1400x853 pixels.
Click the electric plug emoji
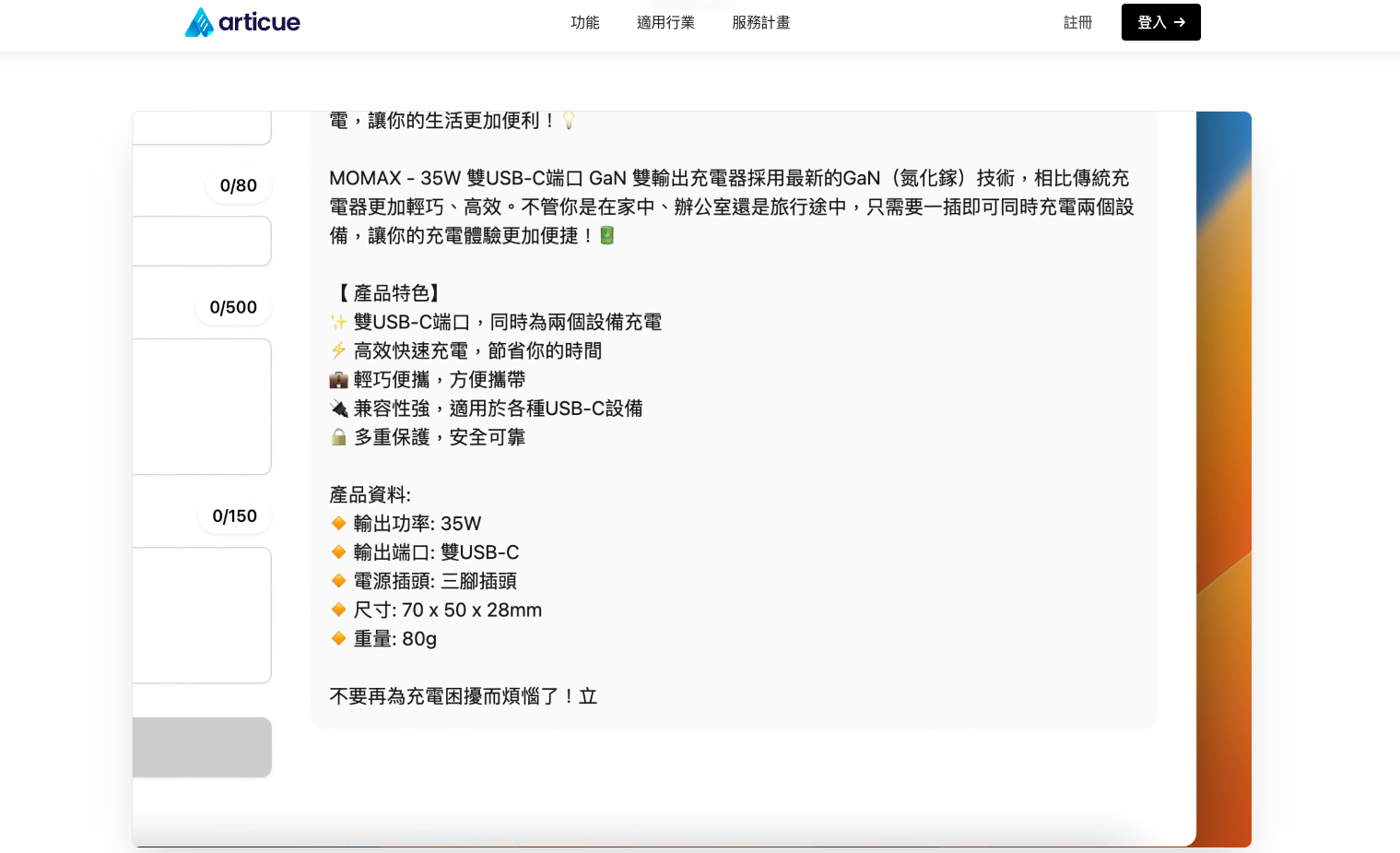tap(338, 409)
